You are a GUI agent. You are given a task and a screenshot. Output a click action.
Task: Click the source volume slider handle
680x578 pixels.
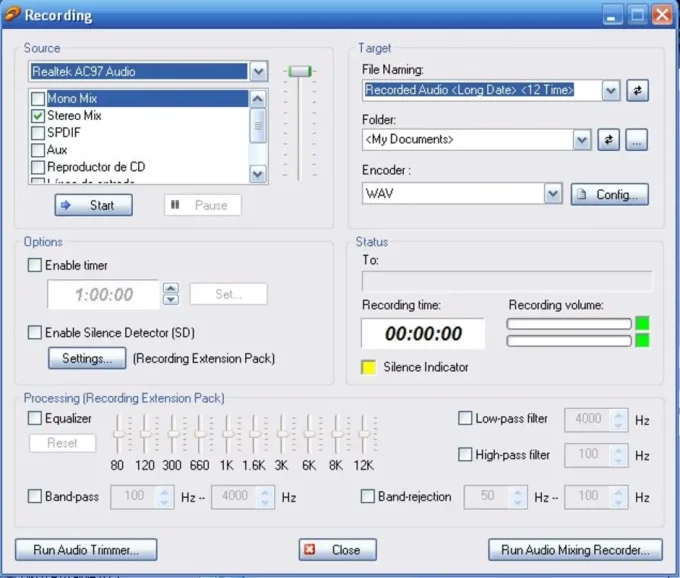click(x=299, y=71)
